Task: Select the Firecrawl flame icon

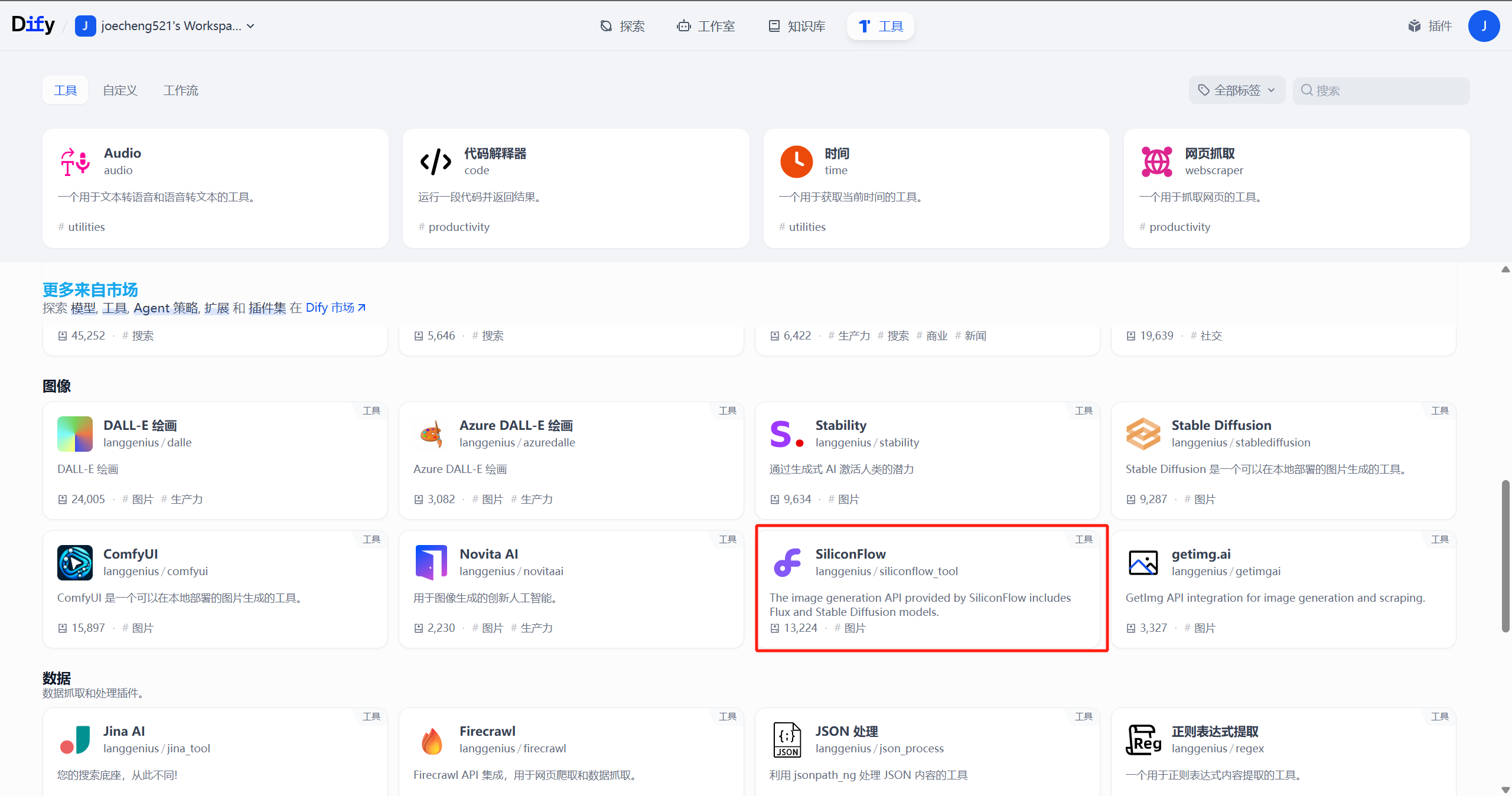Action: [431, 740]
